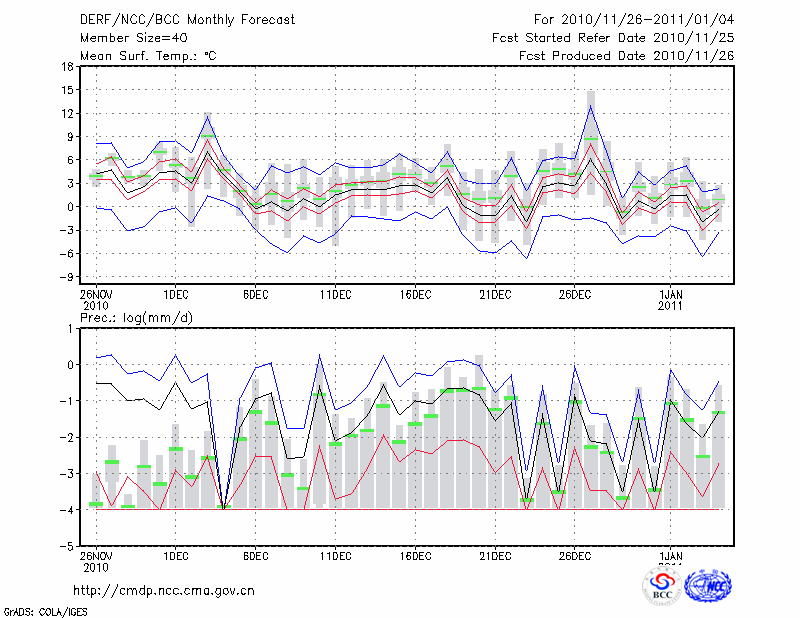Click the BCC logo icon
The width and height of the screenshot is (800, 618).
(x=662, y=586)
